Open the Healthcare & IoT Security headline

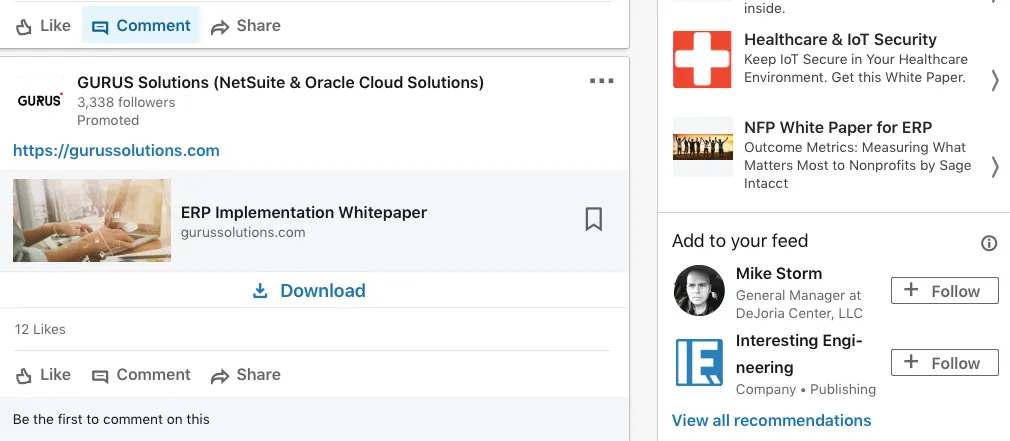pos(840,39)
